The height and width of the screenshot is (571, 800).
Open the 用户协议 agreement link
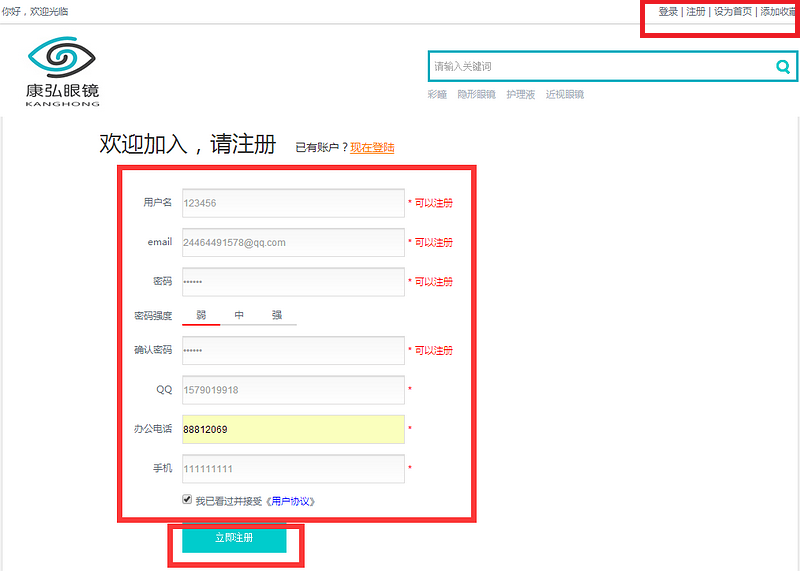pyautogui.click(x=294, y=501)
